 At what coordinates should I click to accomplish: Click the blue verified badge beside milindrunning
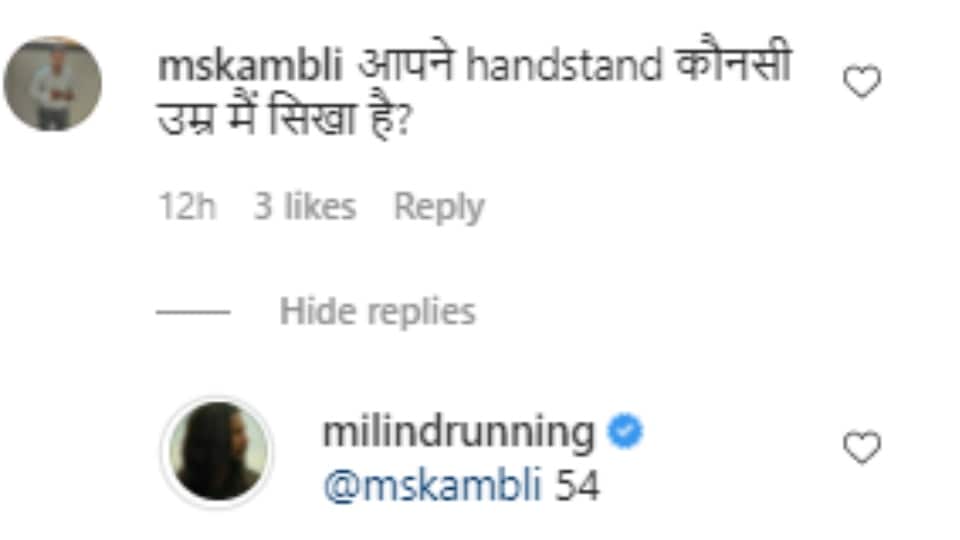pyautogui.click(x=624, y=431)
